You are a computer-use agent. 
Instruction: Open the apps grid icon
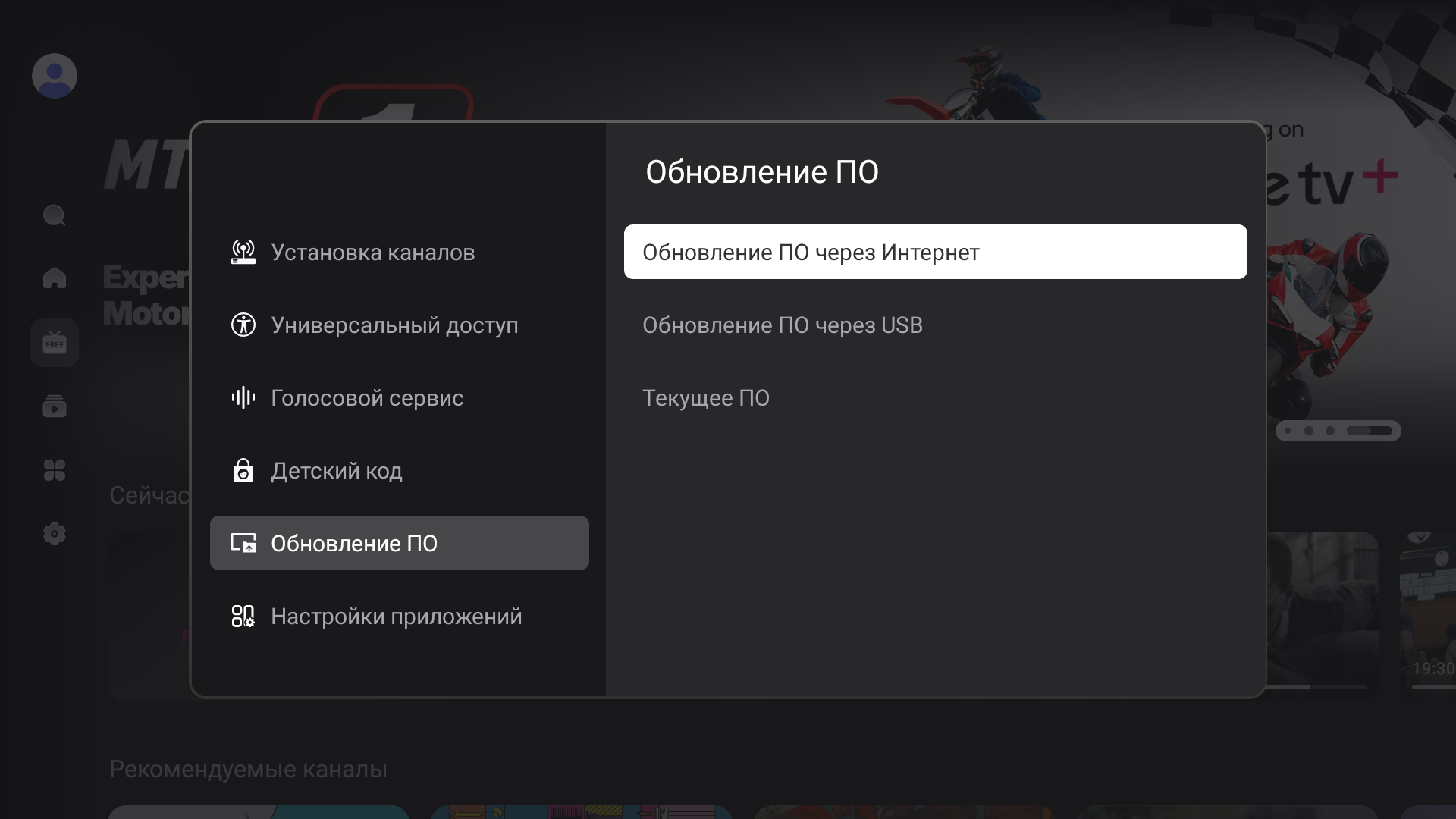[54, 470]
